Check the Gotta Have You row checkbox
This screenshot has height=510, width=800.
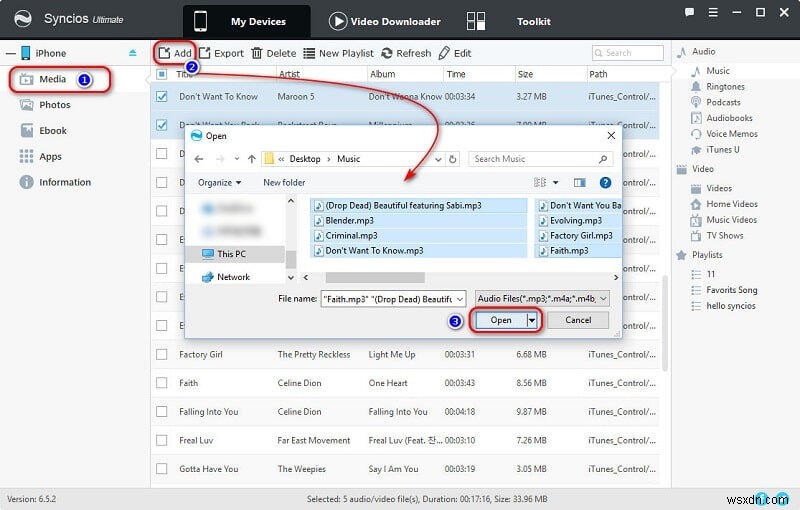[162, 469]
